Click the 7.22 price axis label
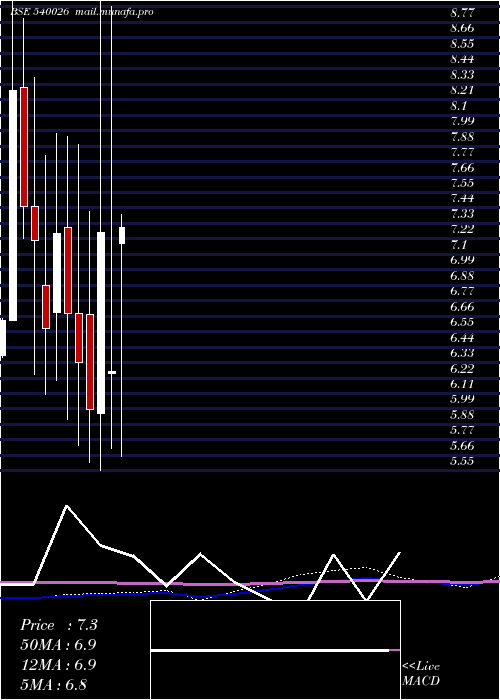This screenshot has width=500, height=700. tap(462, 229)
